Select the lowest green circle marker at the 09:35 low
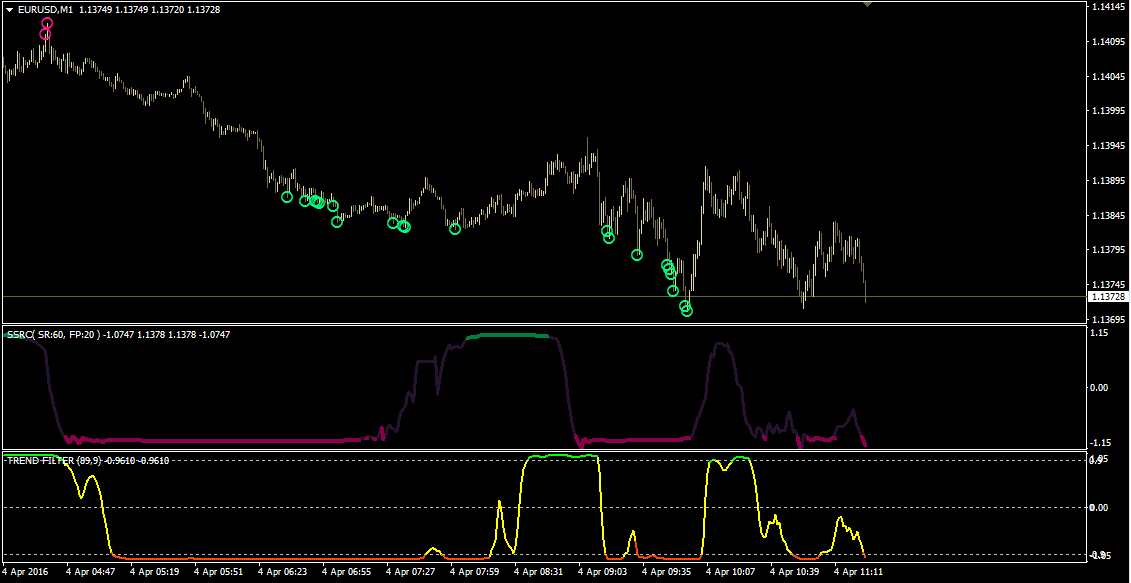The image size is (1131, 583). [687, 311]
